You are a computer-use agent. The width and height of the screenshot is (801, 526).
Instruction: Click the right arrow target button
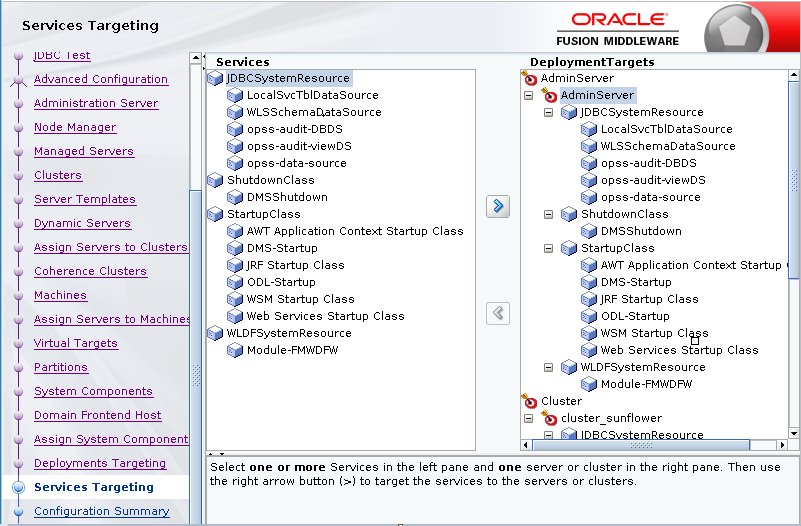[497, 206]
